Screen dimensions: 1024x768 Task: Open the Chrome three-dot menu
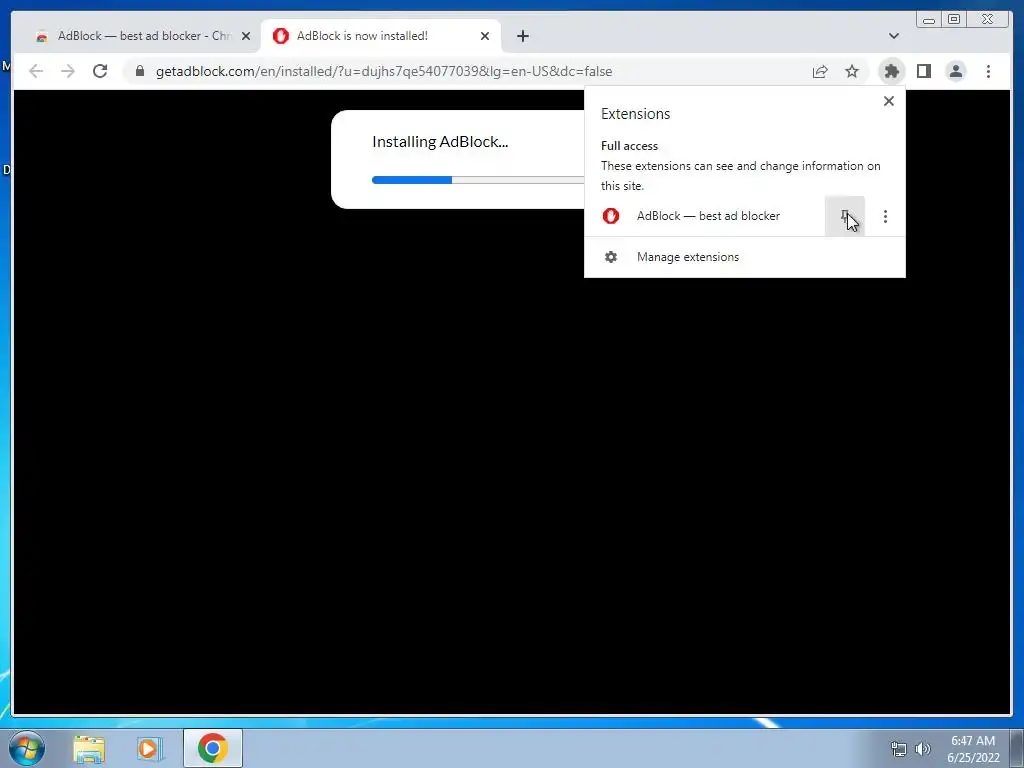988,71
